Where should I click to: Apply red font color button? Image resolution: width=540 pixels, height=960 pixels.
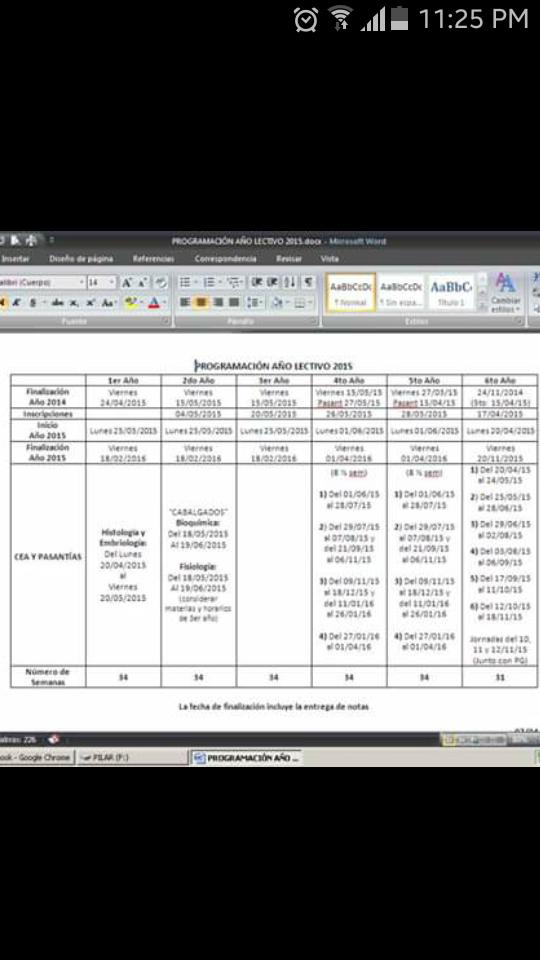154,302
